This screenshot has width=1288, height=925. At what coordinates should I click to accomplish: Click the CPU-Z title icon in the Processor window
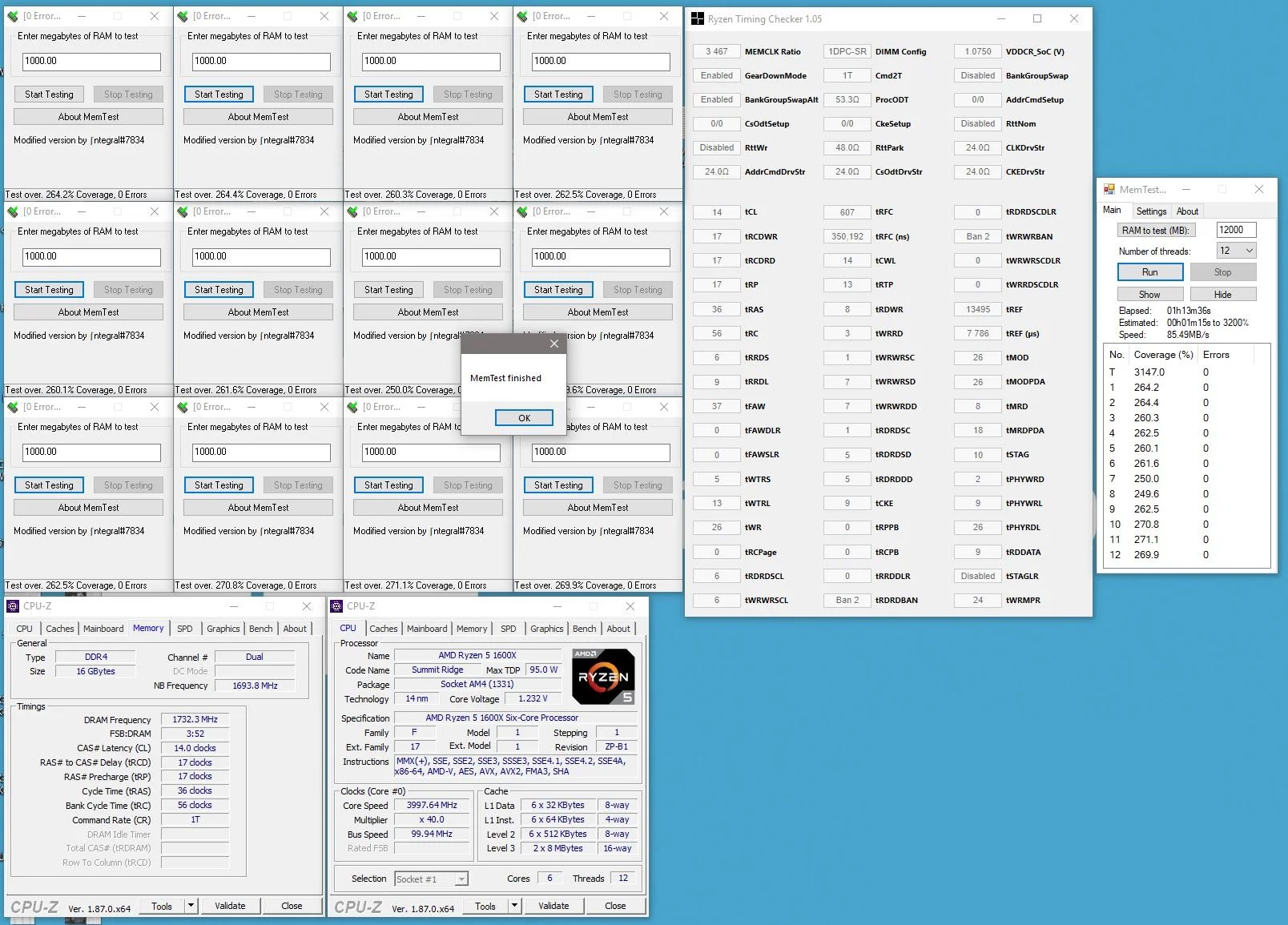click(336, 606)
